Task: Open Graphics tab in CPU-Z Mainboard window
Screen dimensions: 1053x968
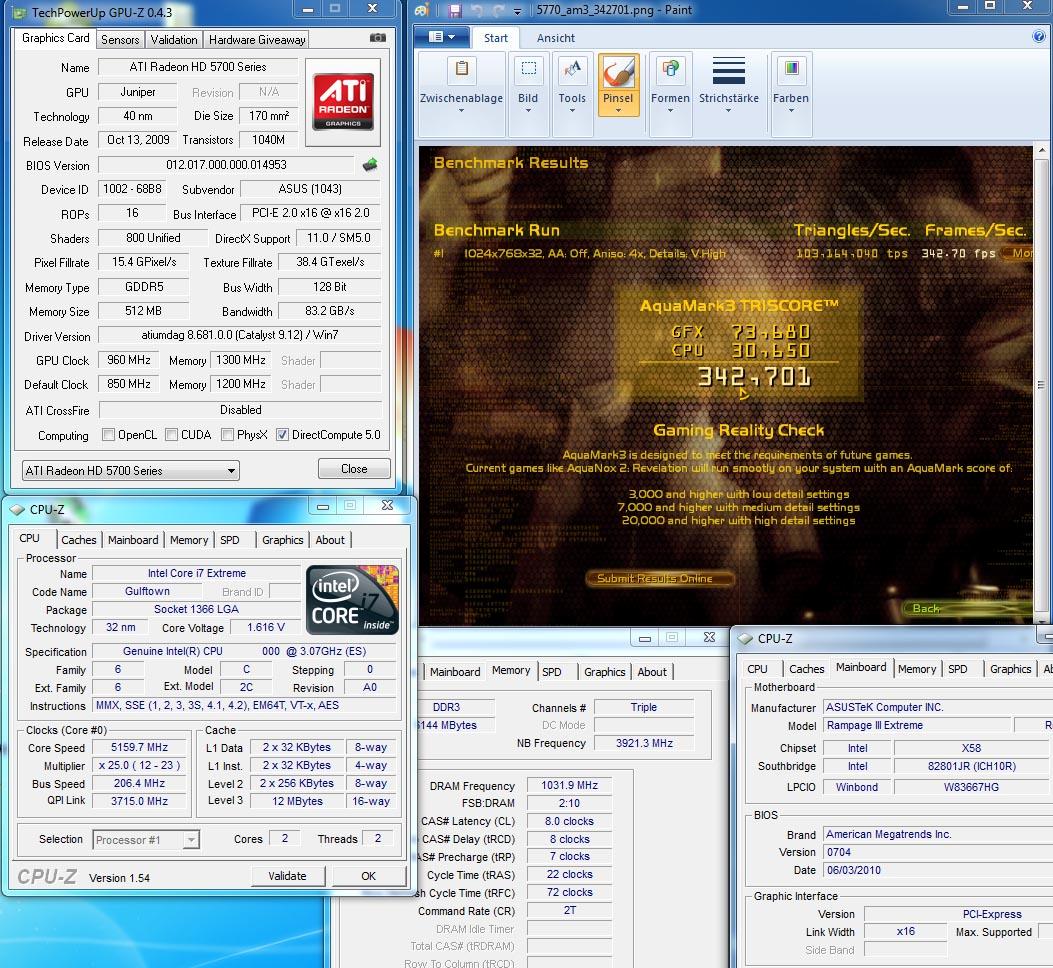Action: pos(1010,669)
